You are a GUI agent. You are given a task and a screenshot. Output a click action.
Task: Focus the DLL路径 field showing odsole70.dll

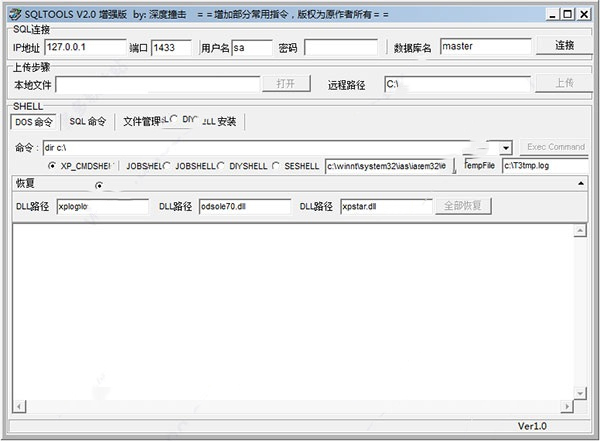[245, 206]
